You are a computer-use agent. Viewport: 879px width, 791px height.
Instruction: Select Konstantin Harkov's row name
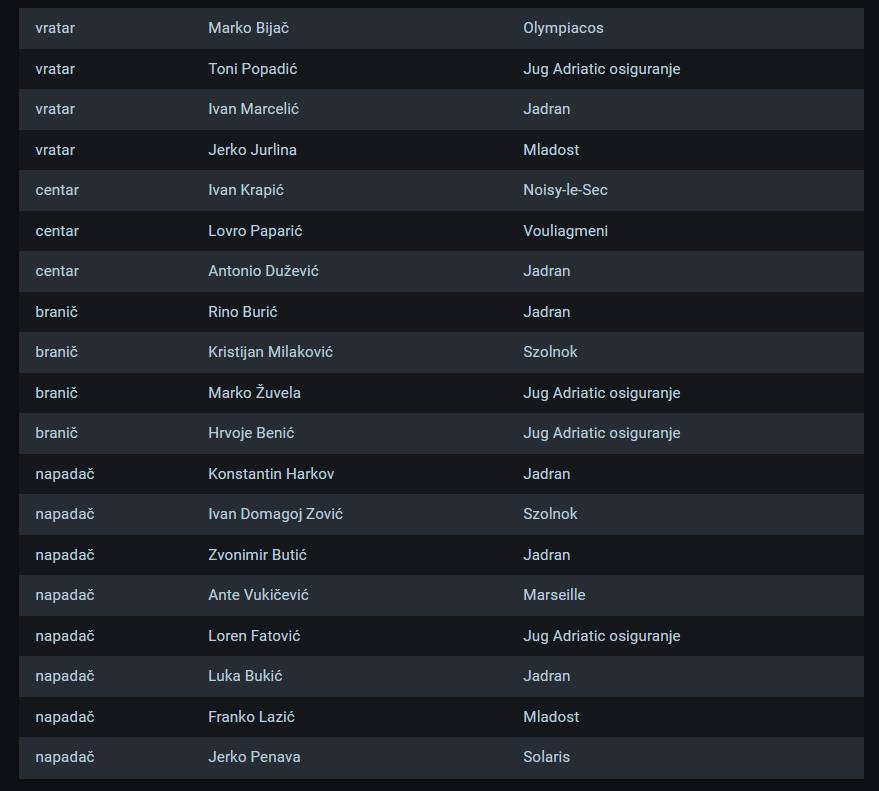pos(271,474)
